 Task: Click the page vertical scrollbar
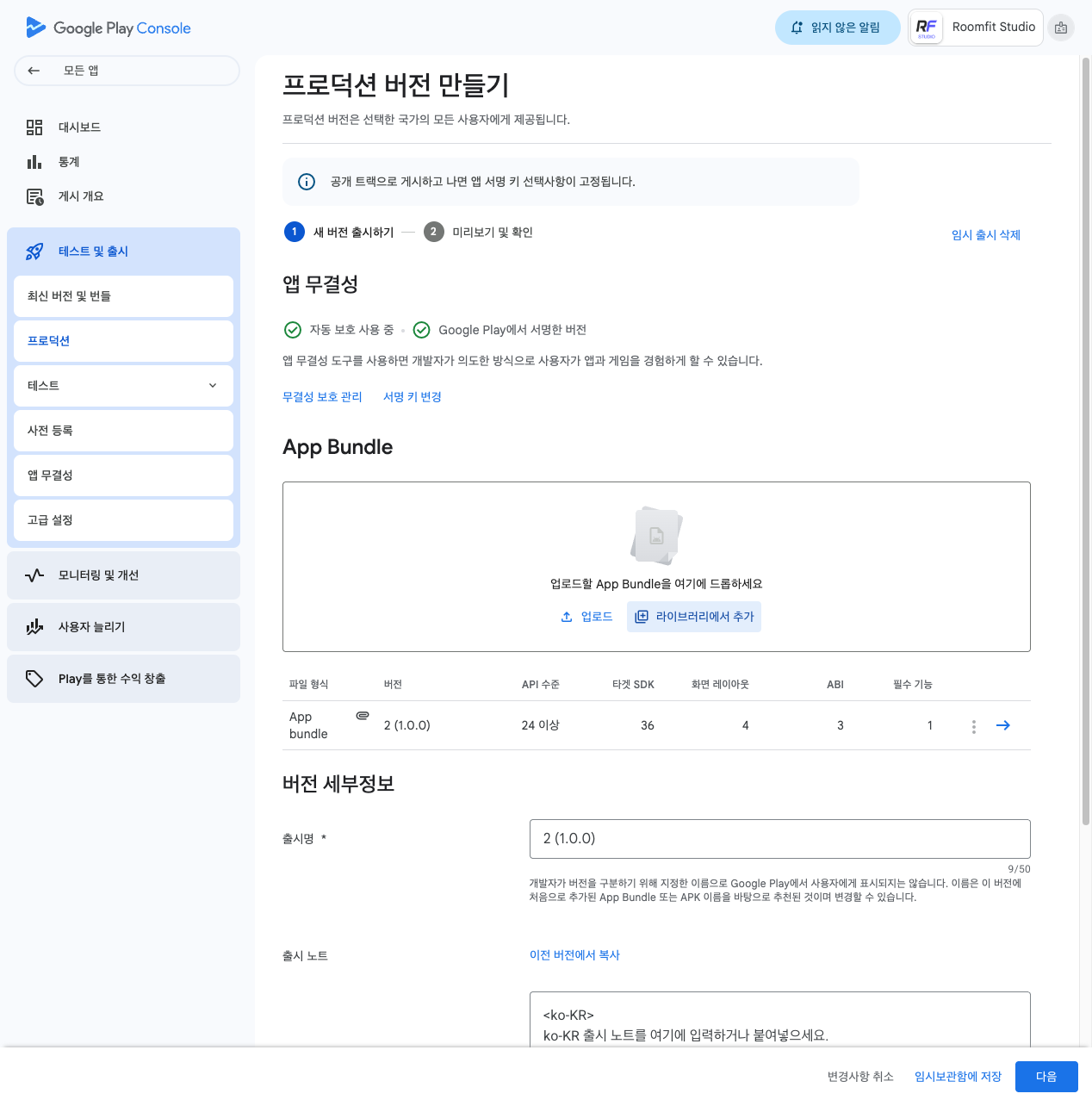(1085, 431)
